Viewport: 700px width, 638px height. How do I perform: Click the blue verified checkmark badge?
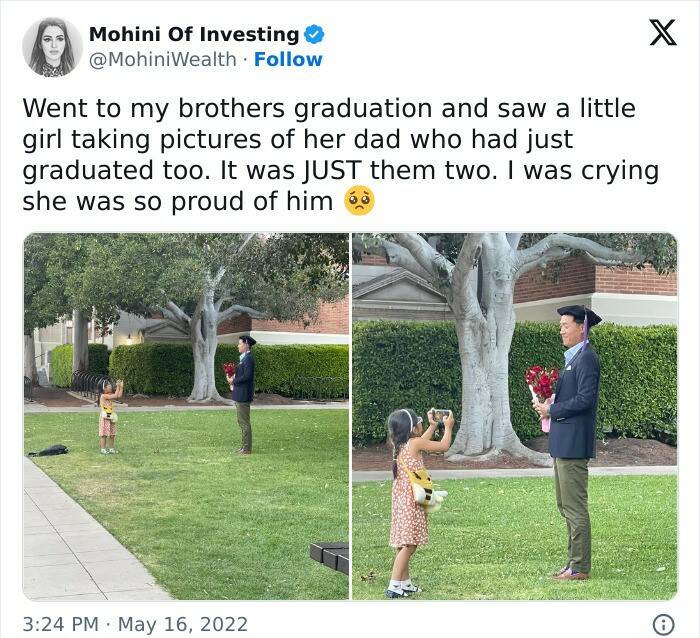pos(314,34)
